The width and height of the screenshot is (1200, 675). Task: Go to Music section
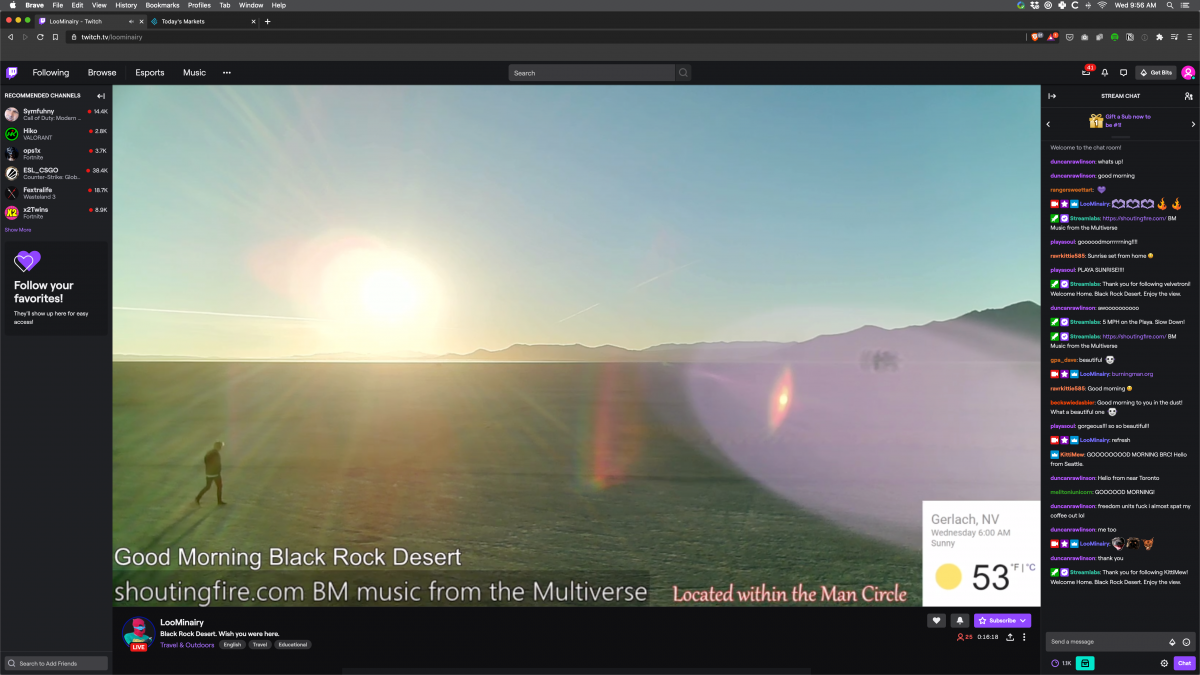coord(194,72)
